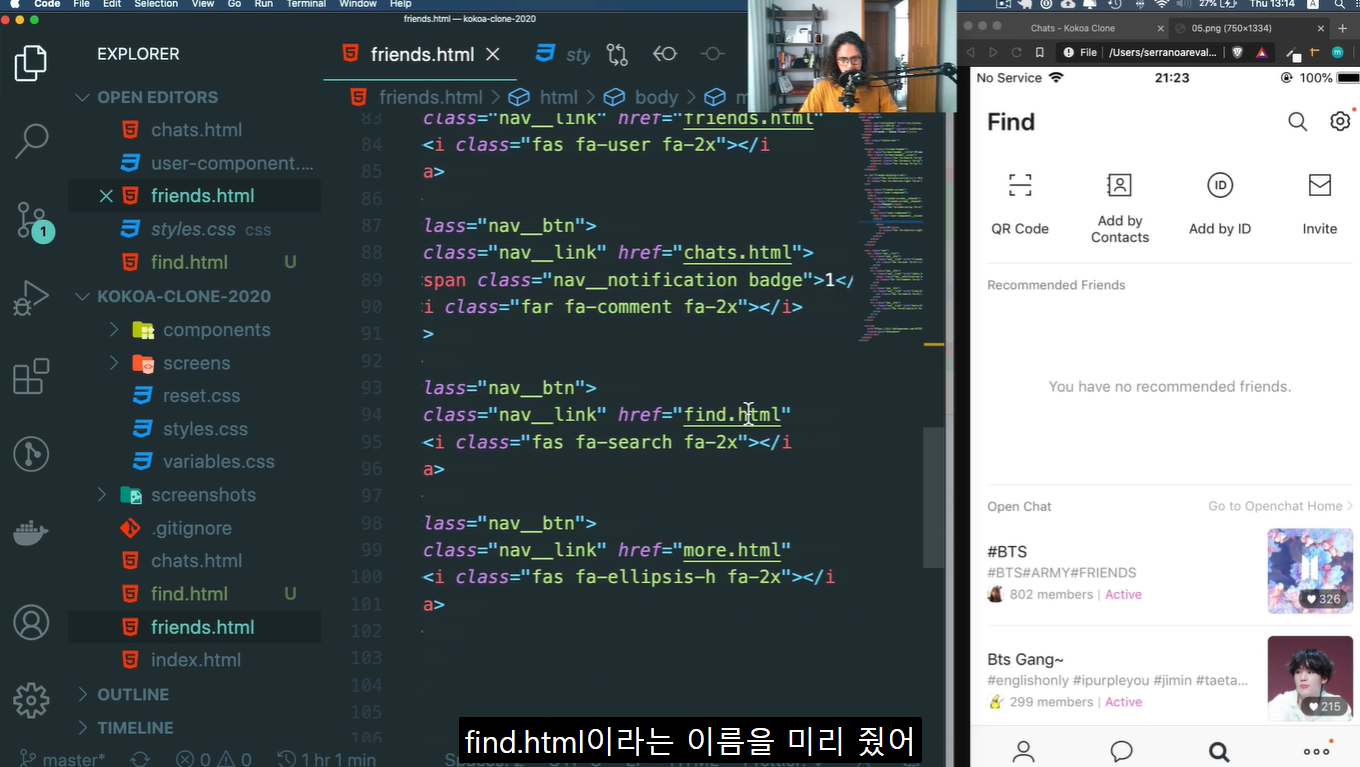Image resolution: width=1360 pixels, height=767 pixels.
Task: Click the editor vertical scrollbar thumb
Action: [x=933, y=498]
